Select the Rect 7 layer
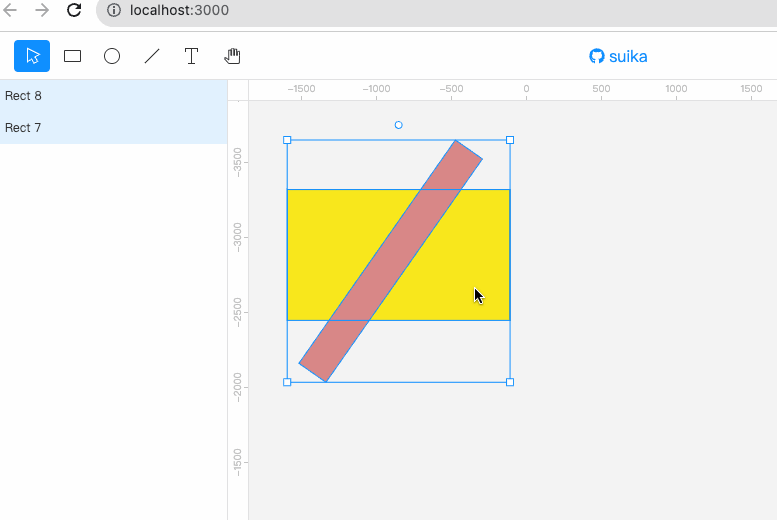777x520 pixels. 113,128
